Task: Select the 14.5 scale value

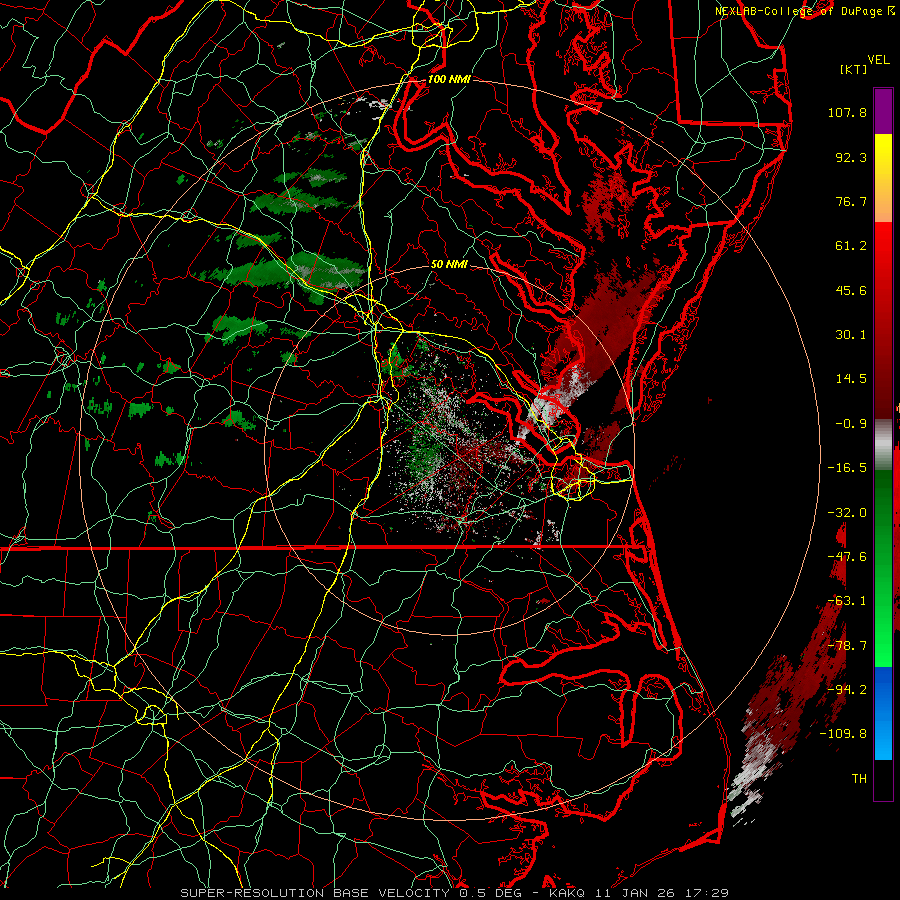Action: point(851,379)
